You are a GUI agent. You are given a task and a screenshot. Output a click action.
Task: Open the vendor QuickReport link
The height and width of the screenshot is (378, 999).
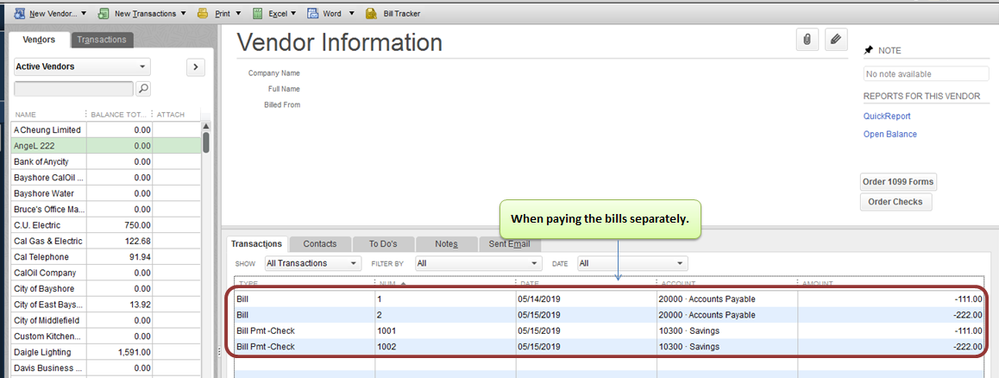coord(887,116)
